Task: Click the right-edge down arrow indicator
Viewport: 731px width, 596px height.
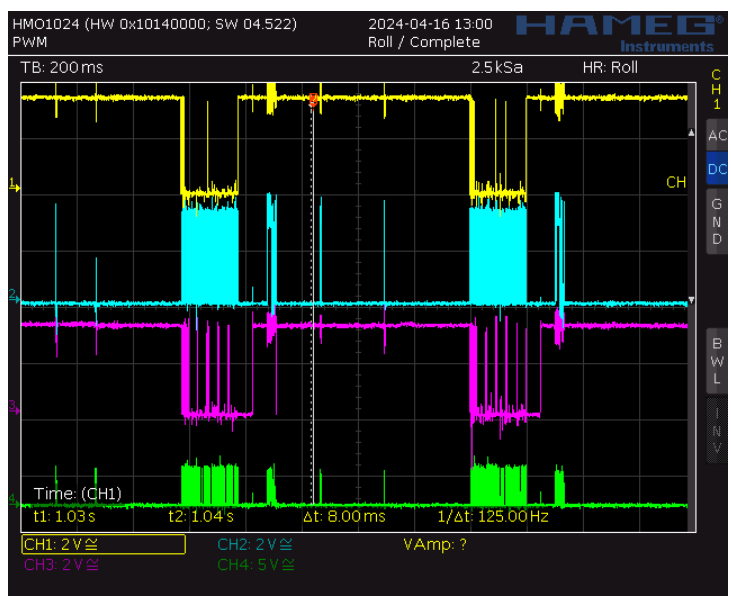Action: (690, 301)
